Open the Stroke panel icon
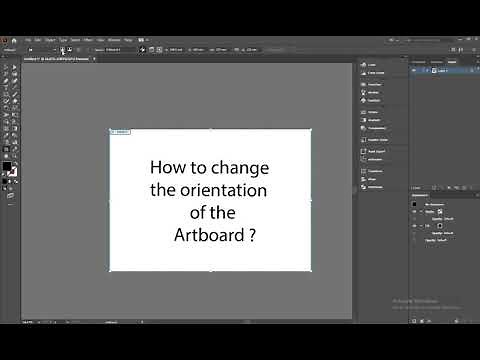 click(364, 112)
